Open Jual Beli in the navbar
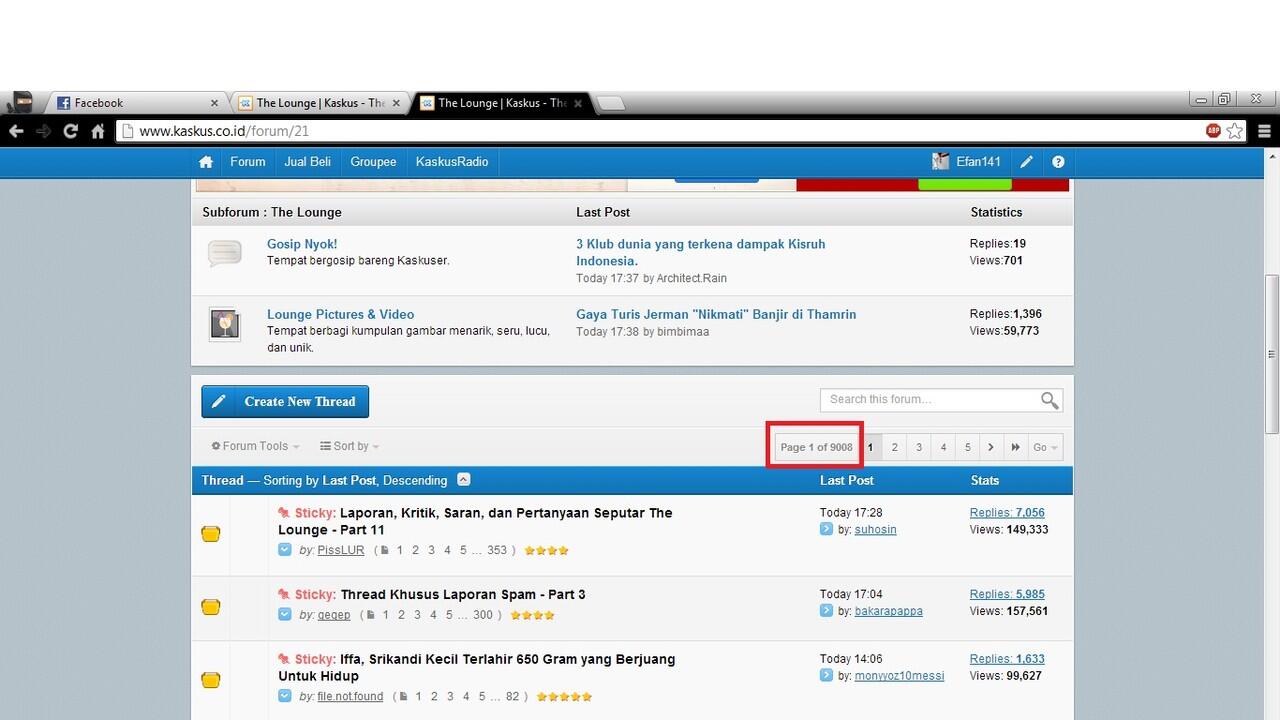The width and height of the screenshot is (1280, 720). pos(307,162)
